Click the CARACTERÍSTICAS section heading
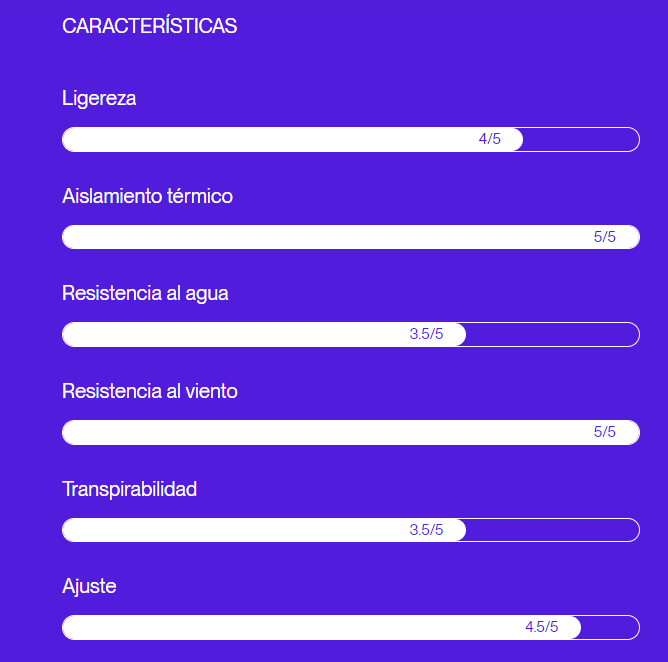 point(149,27)
